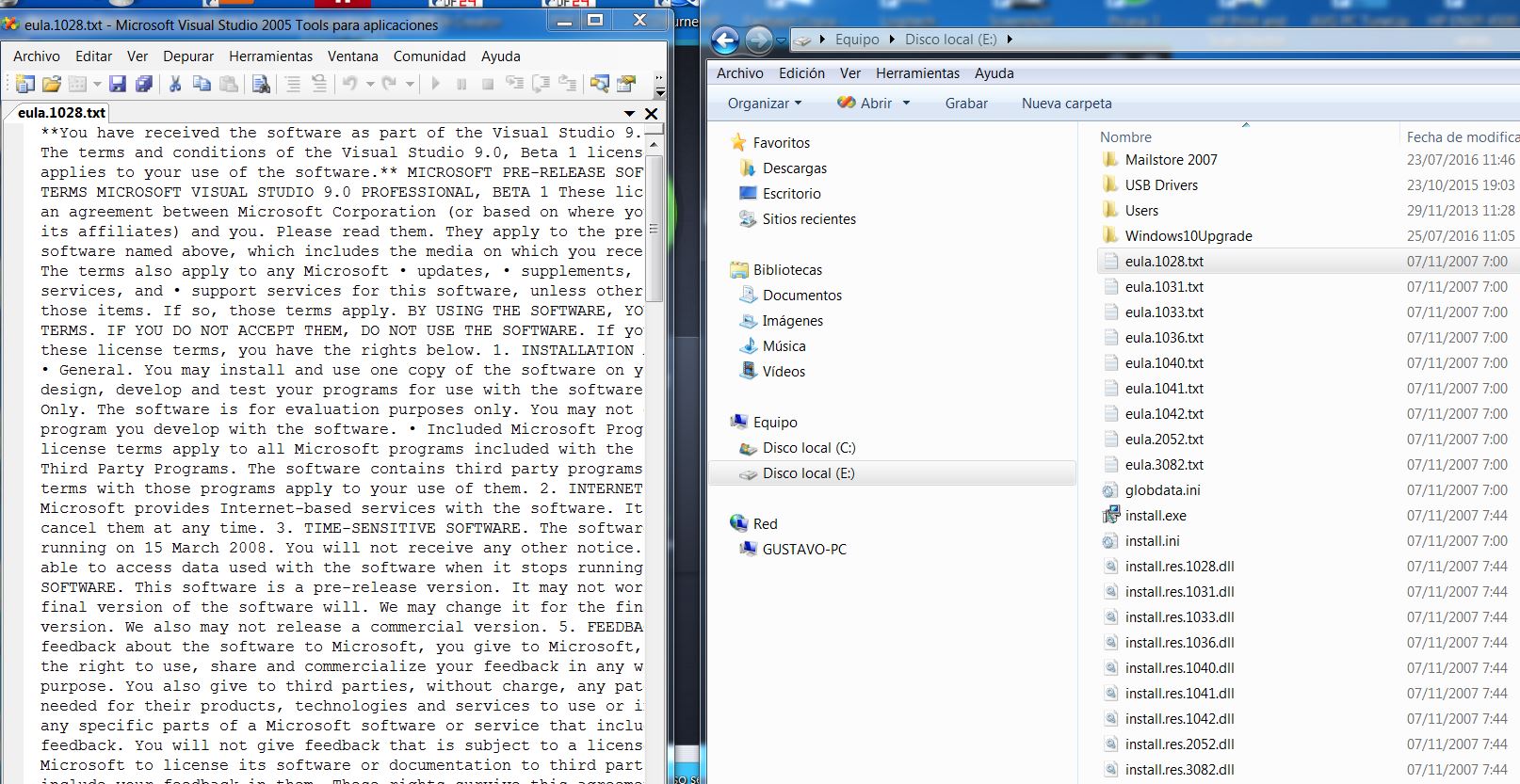Open the Depurar menu
The height and width of the screenshot is (784, 1520).
point(188,56)
